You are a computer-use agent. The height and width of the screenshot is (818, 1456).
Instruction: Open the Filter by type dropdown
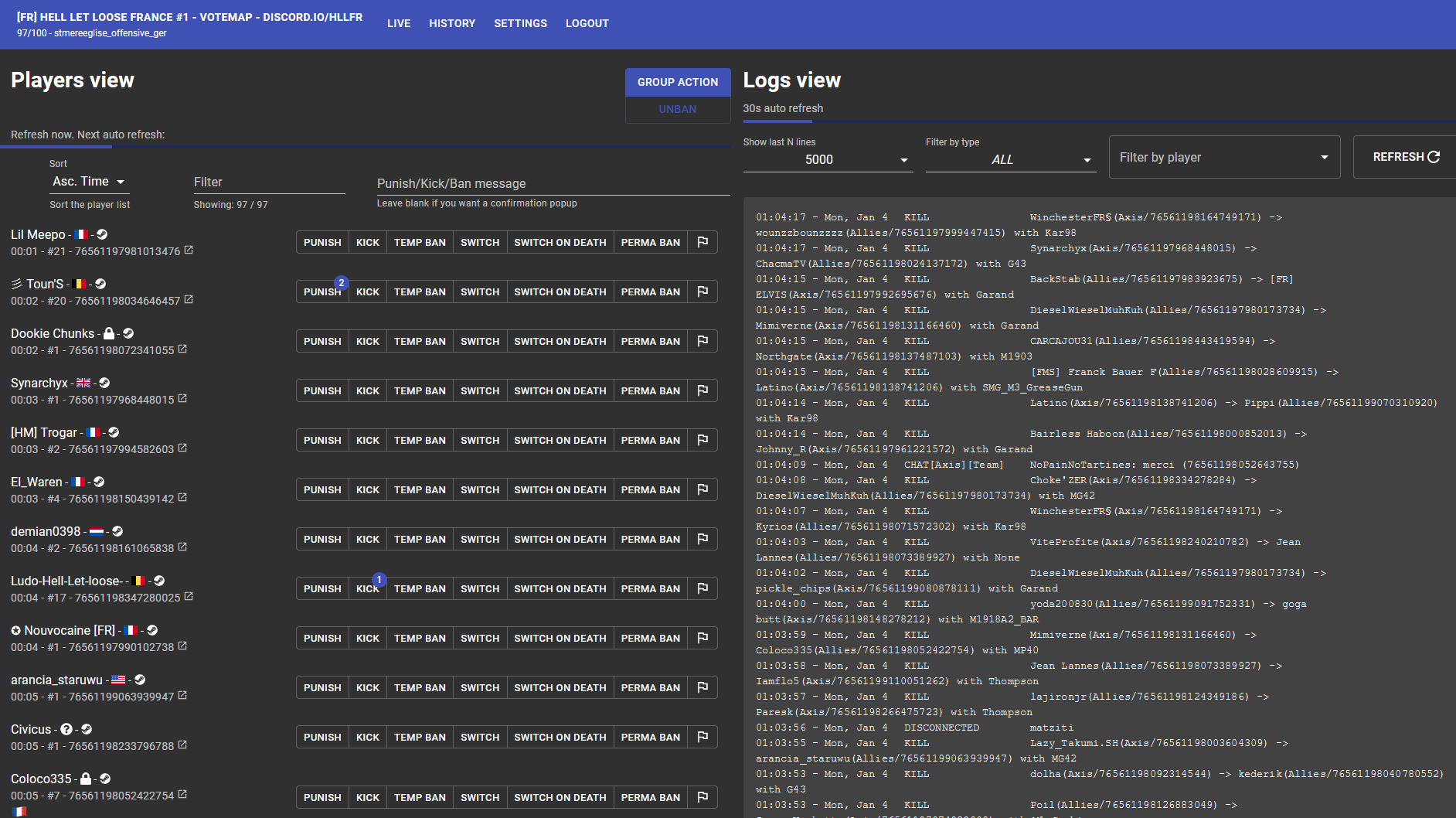click(x=1011, y=160)
